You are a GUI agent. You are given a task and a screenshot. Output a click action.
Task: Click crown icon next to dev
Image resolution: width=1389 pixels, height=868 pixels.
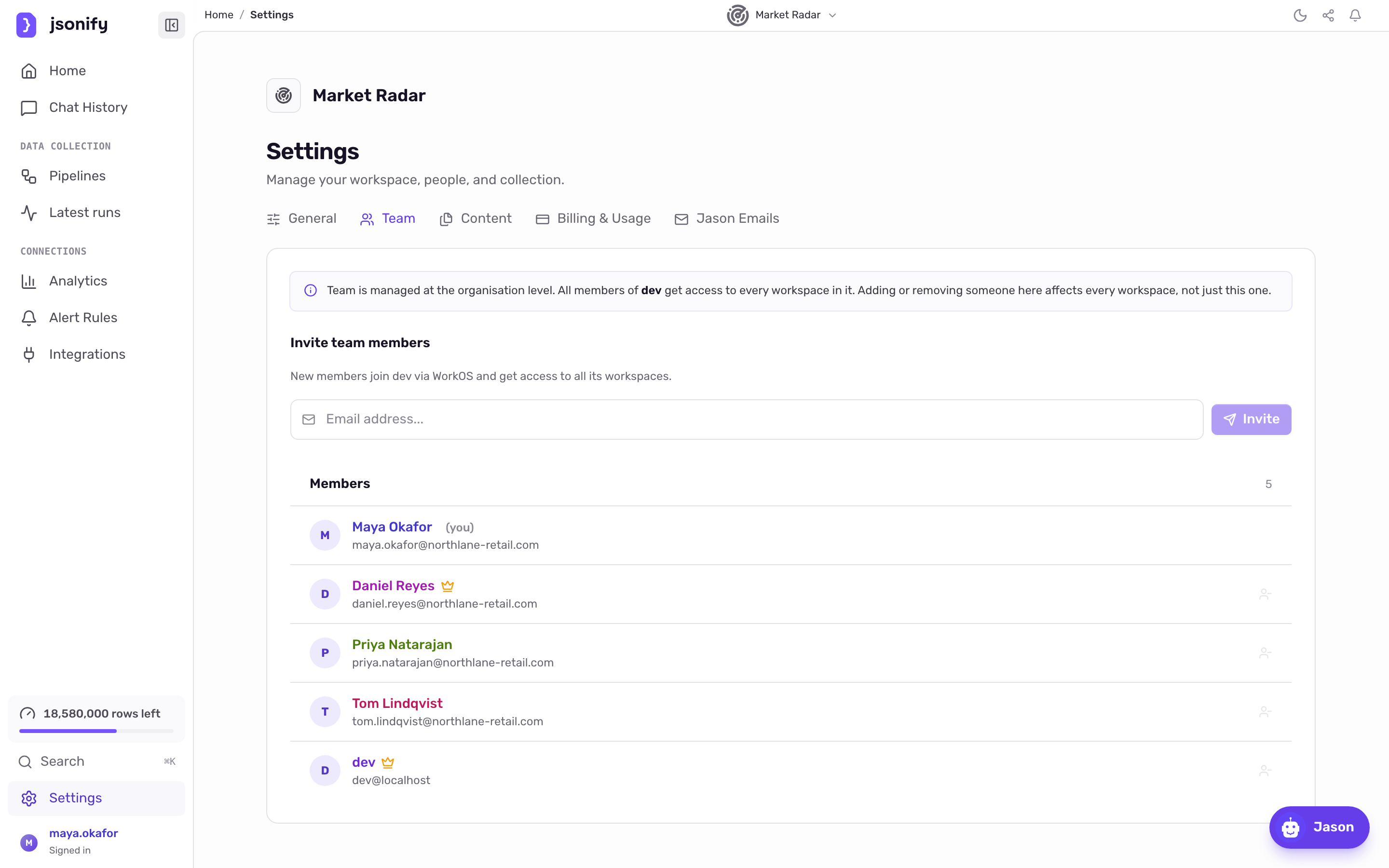(388, 762)
